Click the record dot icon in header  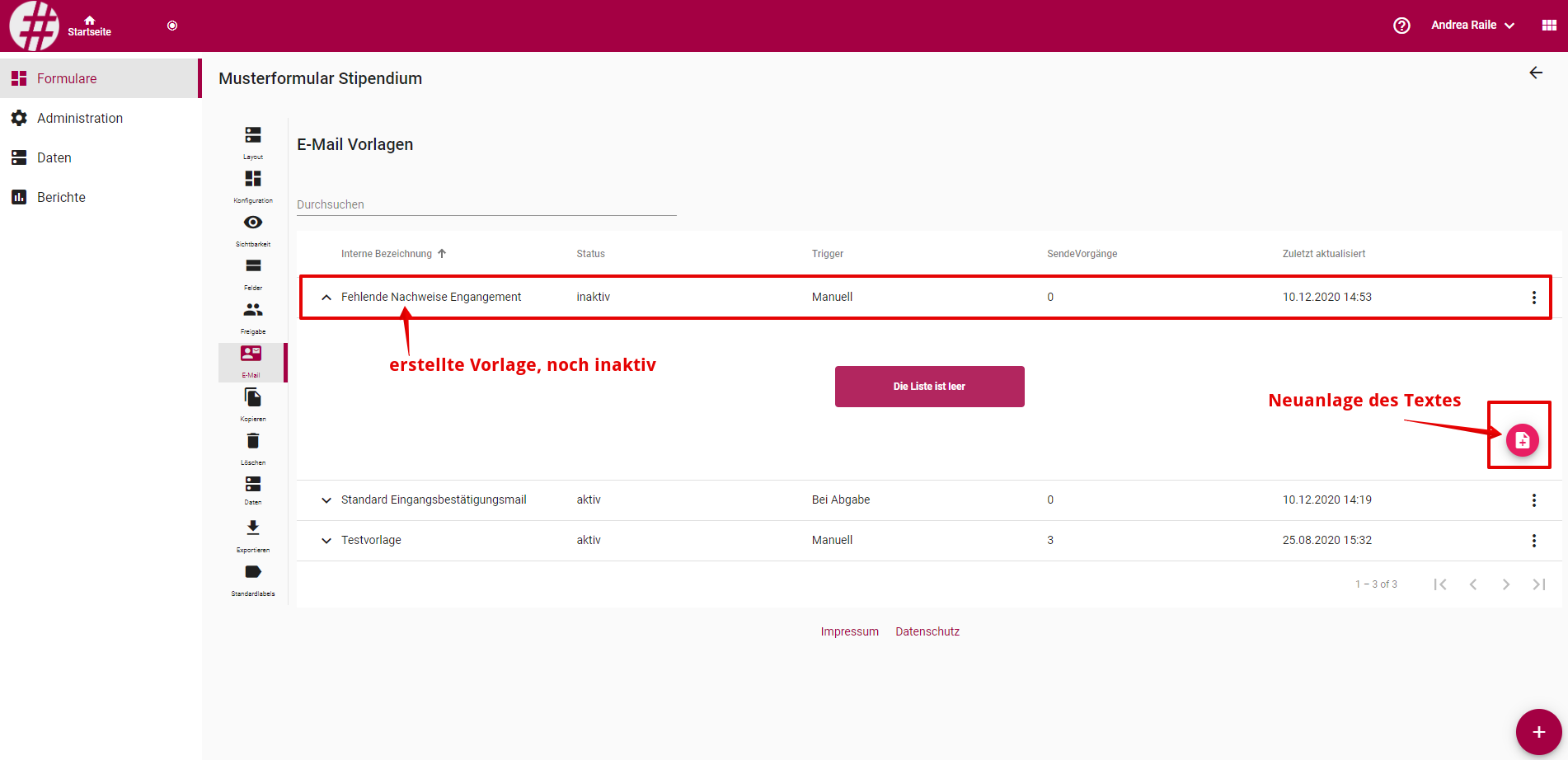172,26
